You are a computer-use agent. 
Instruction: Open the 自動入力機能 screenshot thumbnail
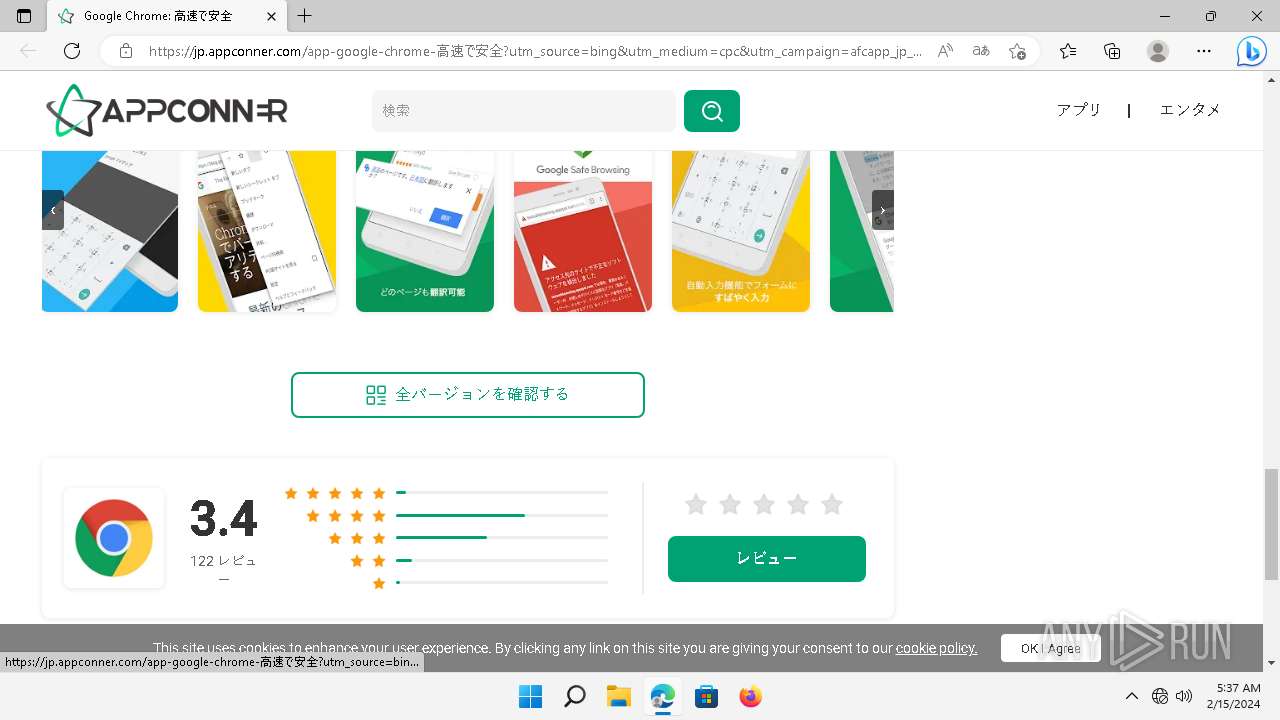click(741, 231)
